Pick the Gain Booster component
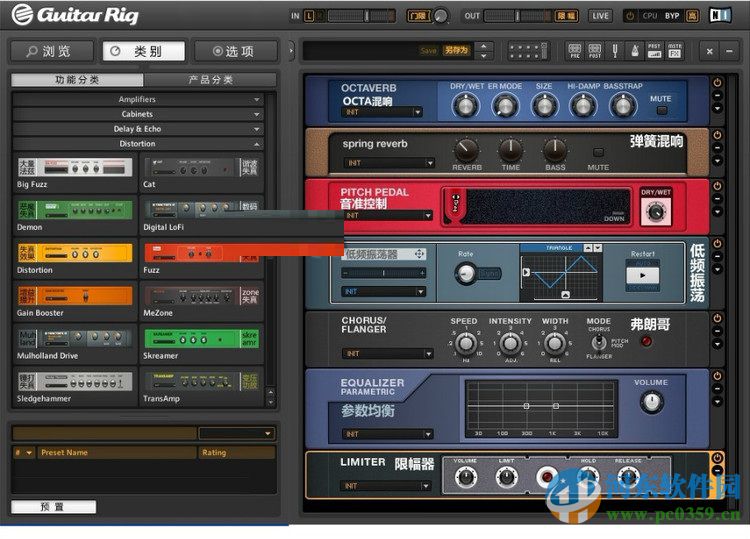Image resolution: width=750 pixels, height=539 pixels. pyautogui.click(x=75, y=300)
